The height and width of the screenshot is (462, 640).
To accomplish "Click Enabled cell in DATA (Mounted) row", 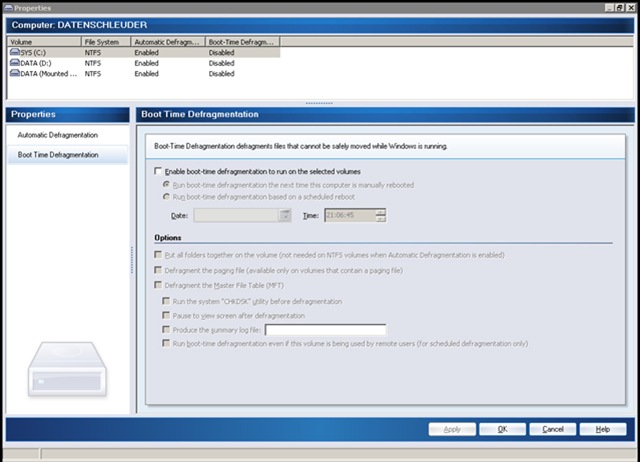I will coord(146,73).
